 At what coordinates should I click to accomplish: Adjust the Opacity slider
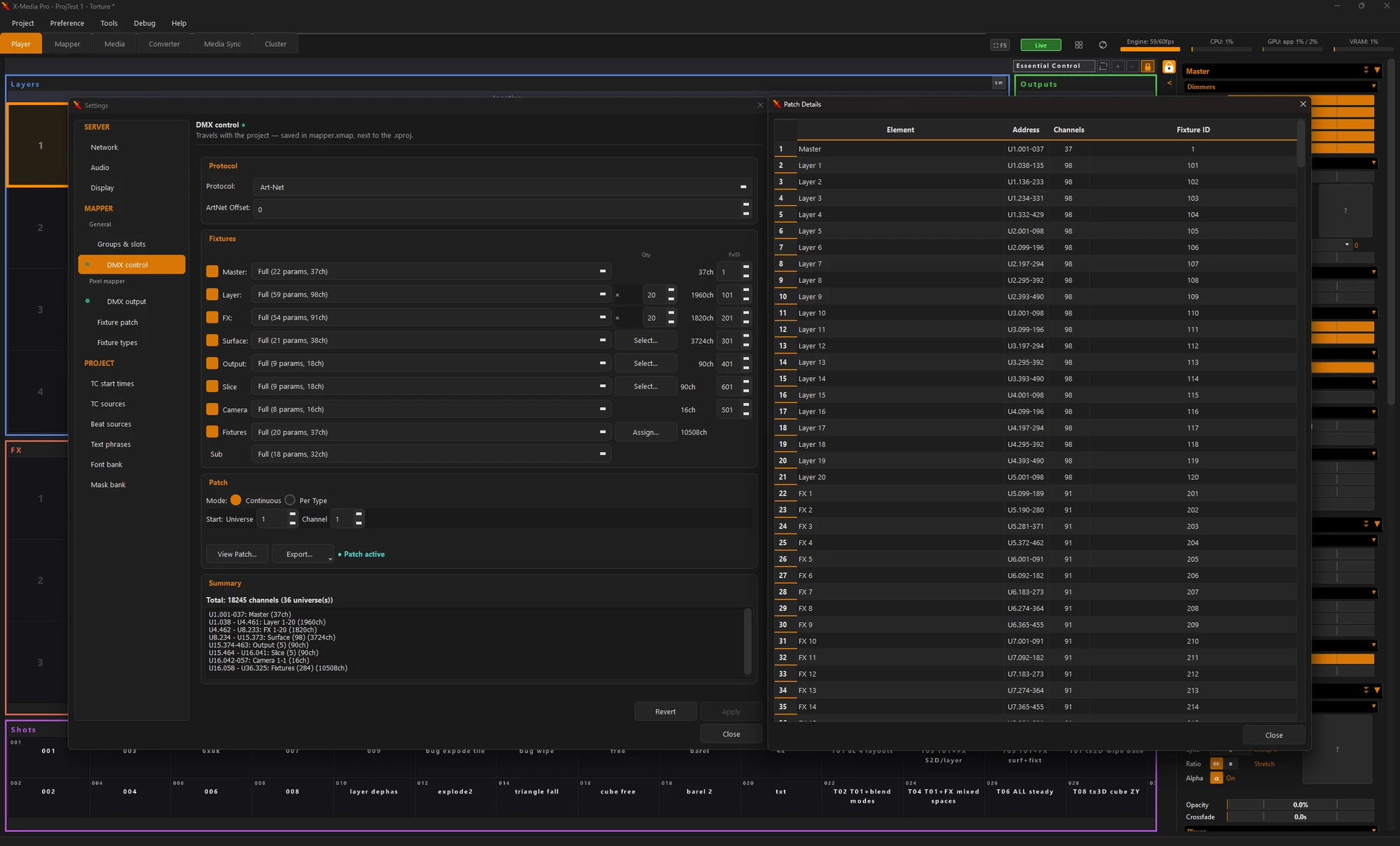[x=1301, y=805]
